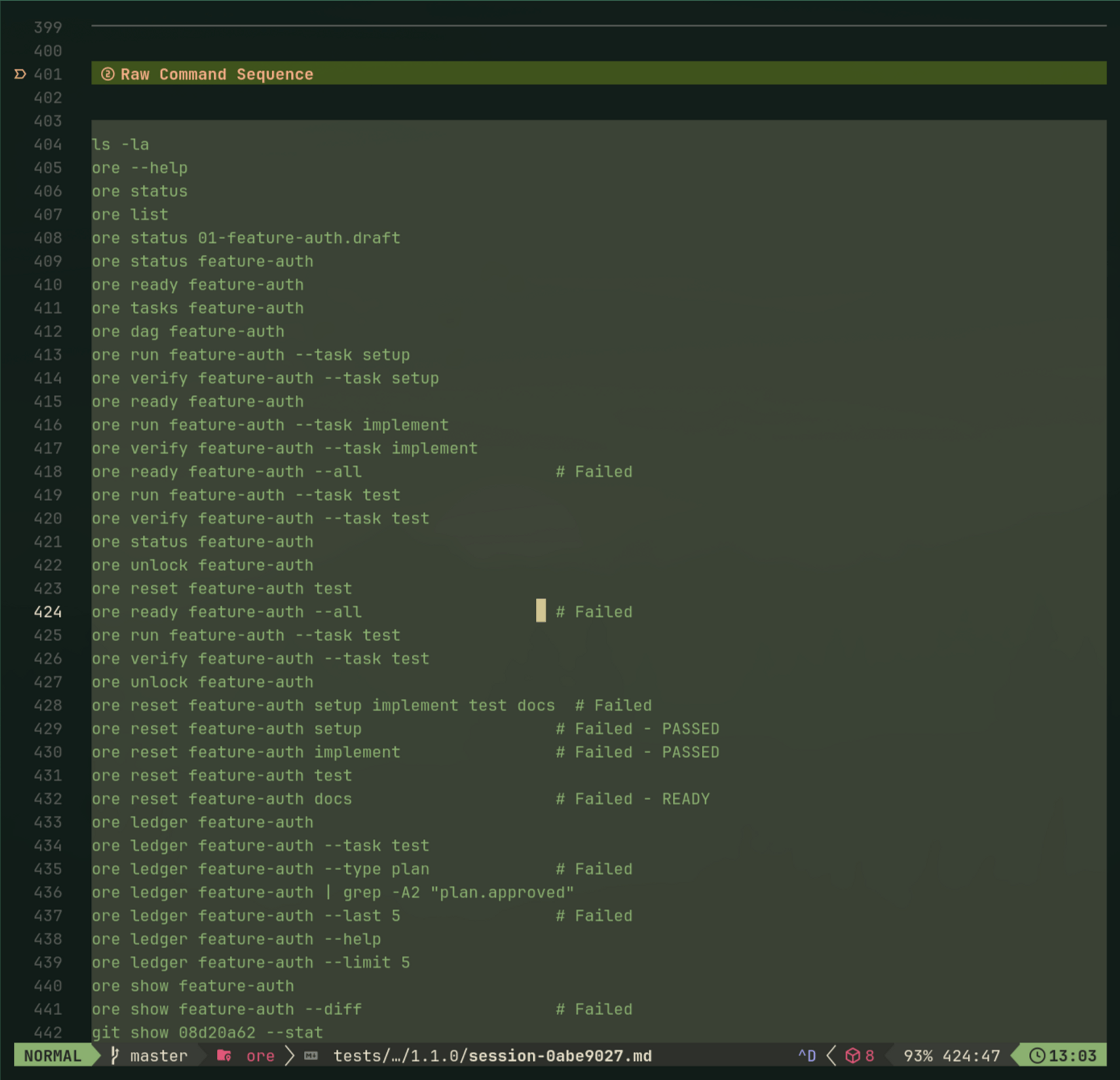Click the ore directory segment in the statusline
The width and height of the screenshot is (1120, 1080).
[x=260, y=1056]
